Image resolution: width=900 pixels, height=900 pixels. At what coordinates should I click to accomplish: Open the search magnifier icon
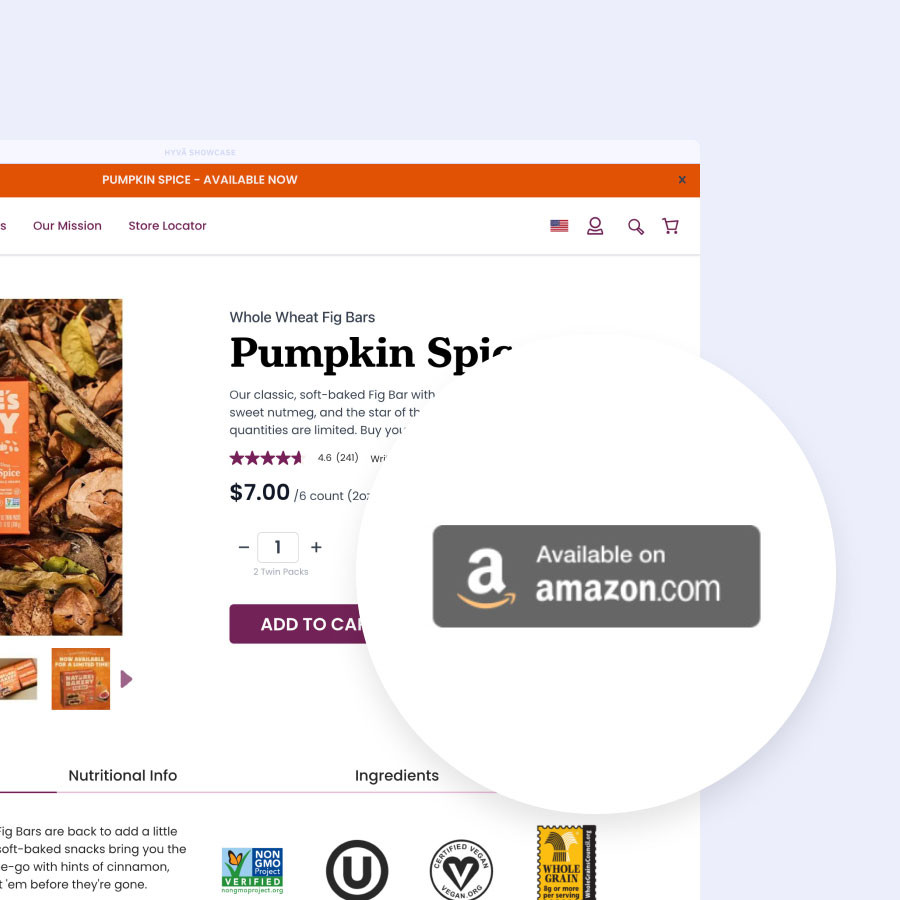[x=635, y=226]
